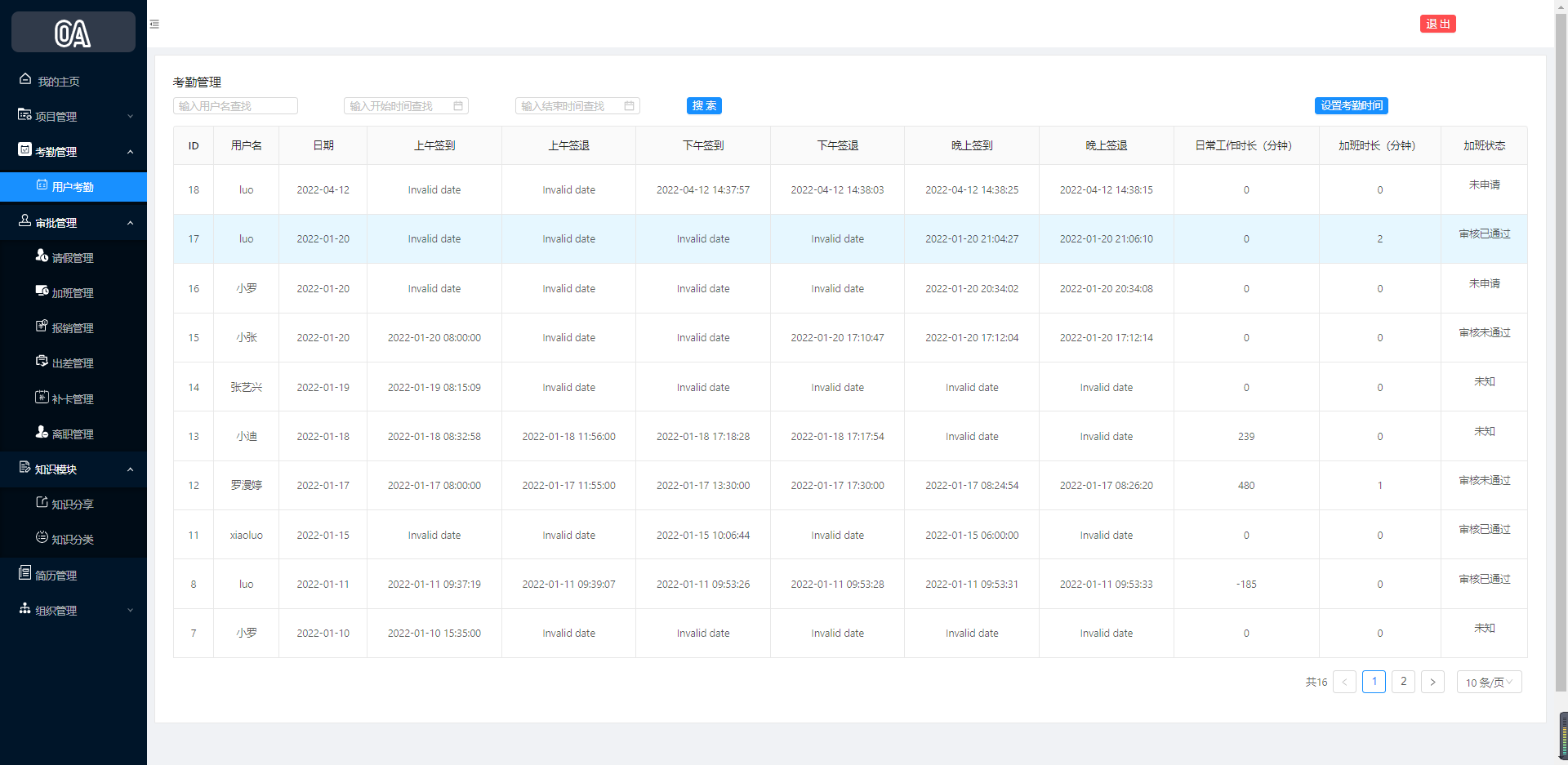Open 用户考勤 menu item

click(x=73, y=187)
